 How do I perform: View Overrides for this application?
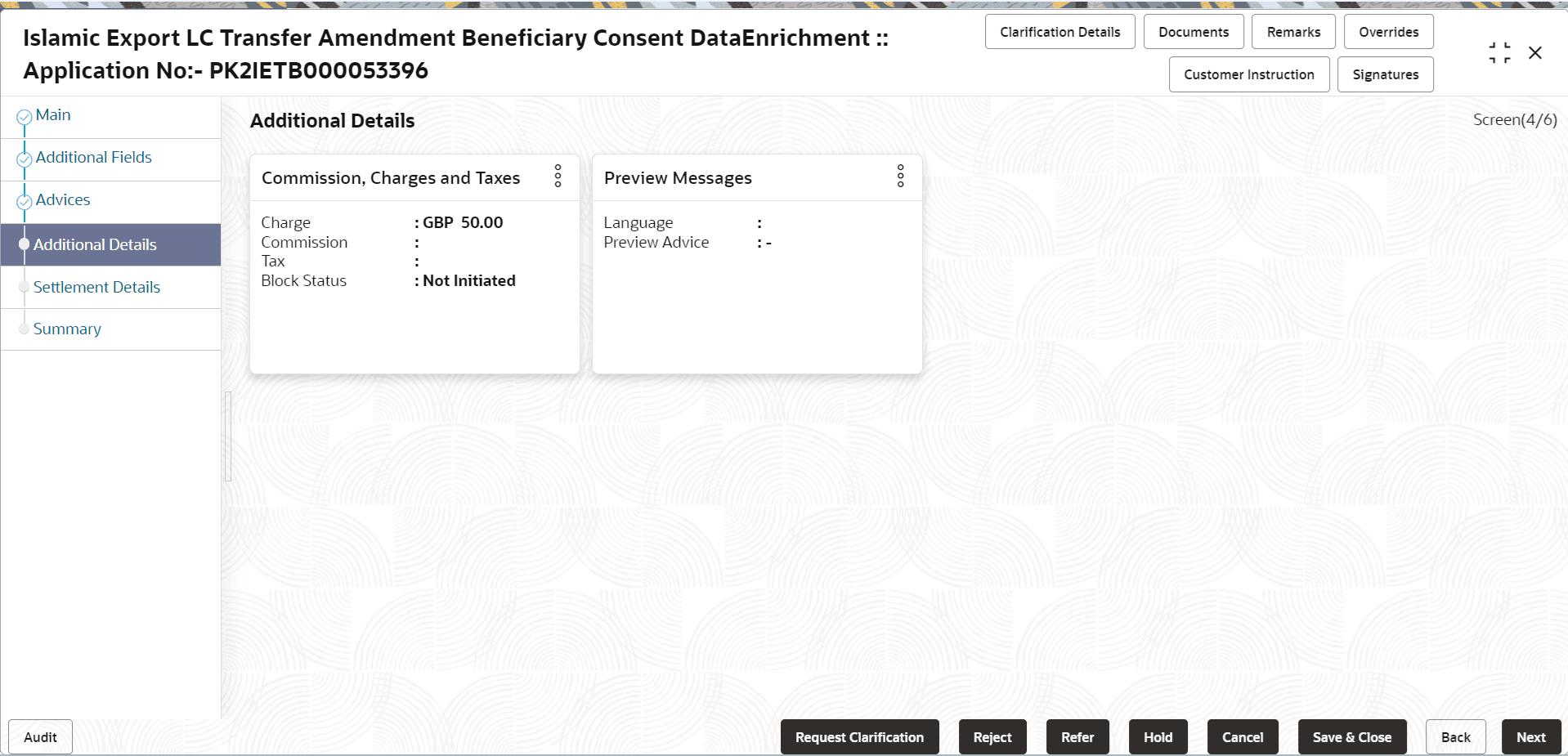pos(1387,31)
